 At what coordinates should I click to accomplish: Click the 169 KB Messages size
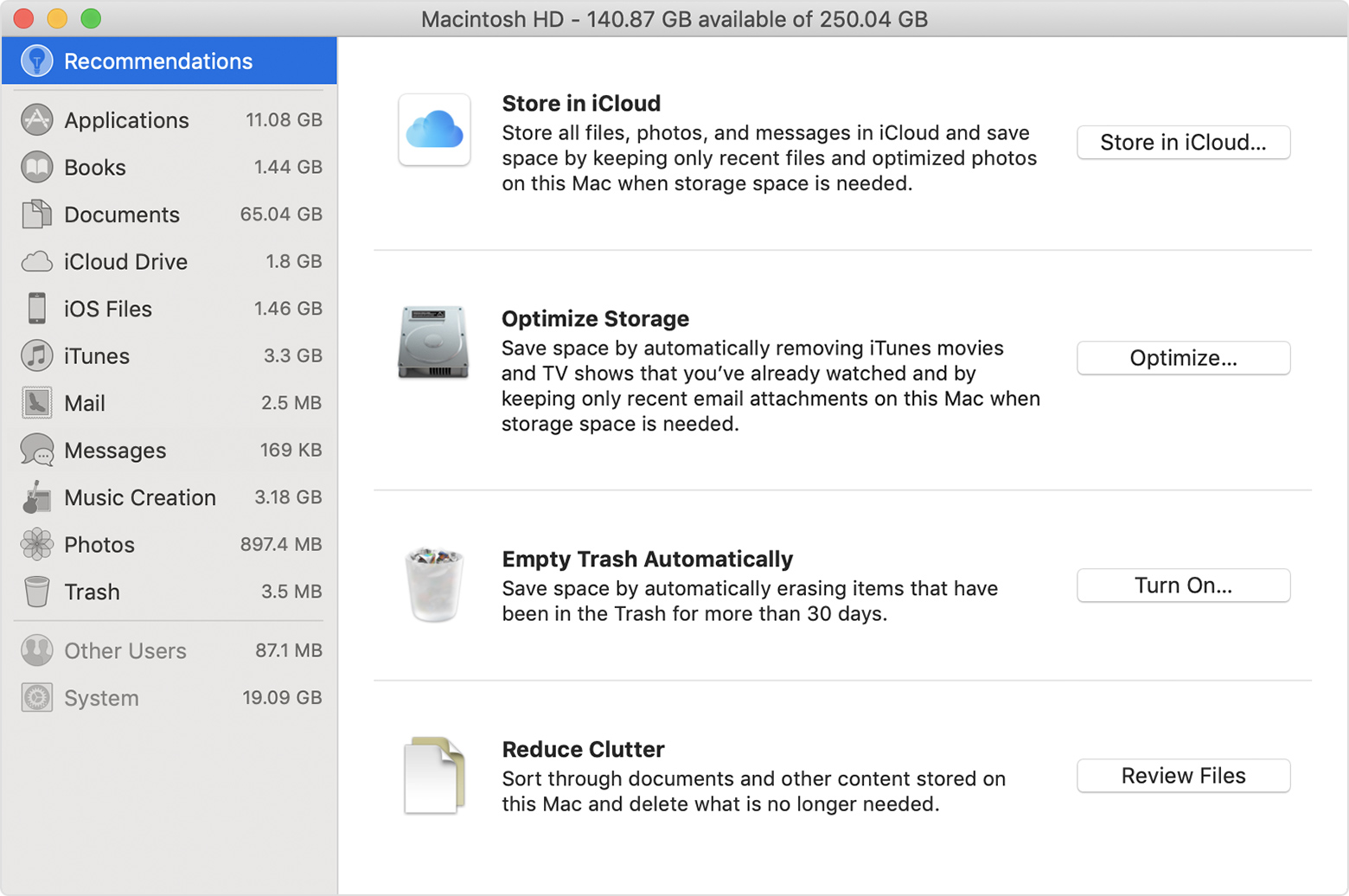(291, 450)
